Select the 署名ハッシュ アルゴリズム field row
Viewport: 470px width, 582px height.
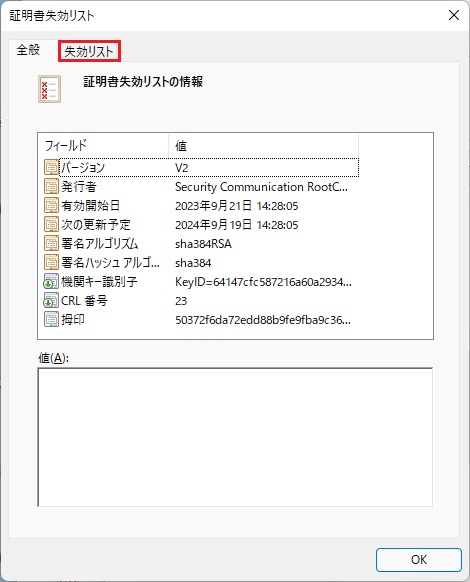click(201, 262)
